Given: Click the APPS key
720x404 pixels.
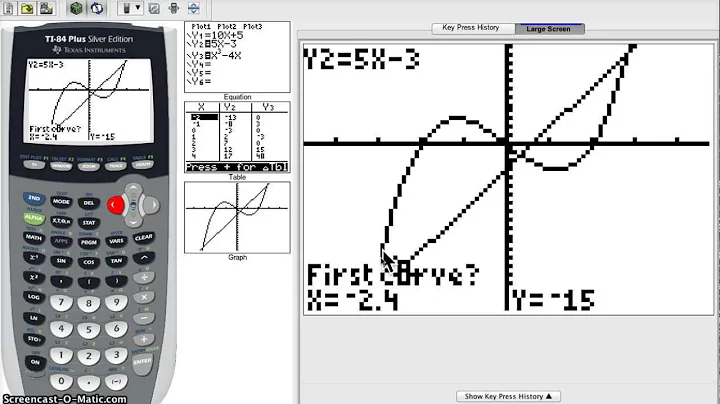Looking at the screenshot, I should coord(61,241).
